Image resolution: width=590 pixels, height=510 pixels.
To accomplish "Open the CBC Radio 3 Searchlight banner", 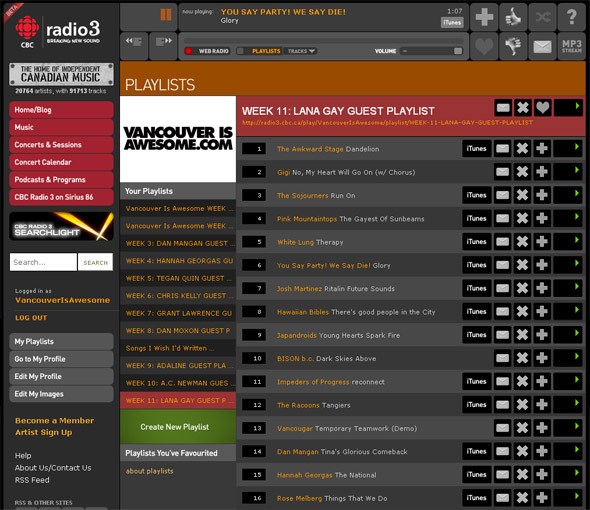I will click(61, 226).
